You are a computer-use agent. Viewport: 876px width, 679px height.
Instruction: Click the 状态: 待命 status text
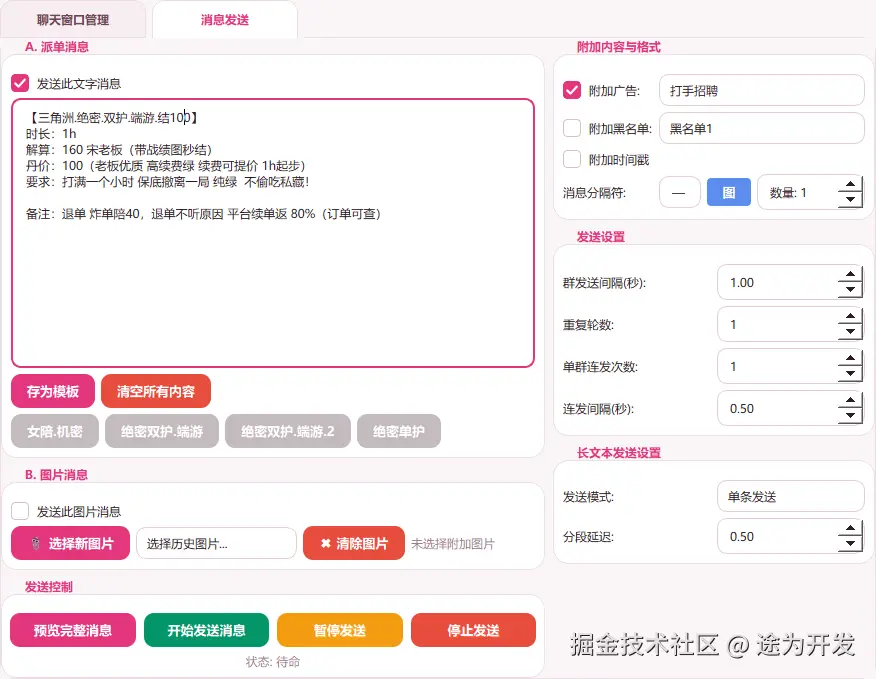point(273,662)
